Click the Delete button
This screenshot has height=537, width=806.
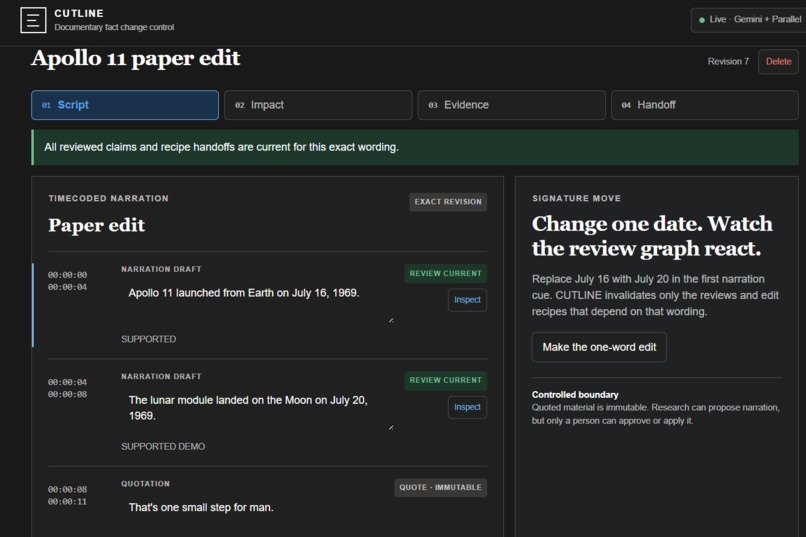(x=778, y=62)
